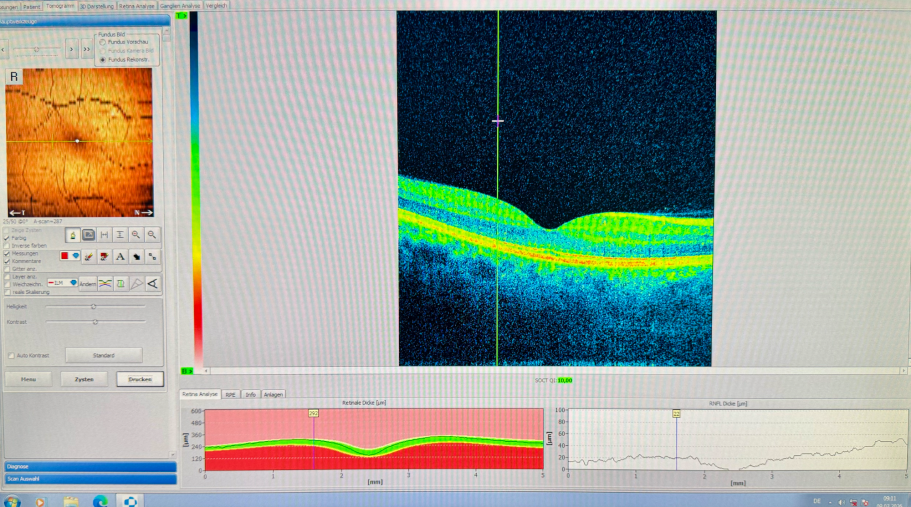911x507 pixels.
Task: Select the vertical thickness measurement tool
Action: [x=120, y=234]
